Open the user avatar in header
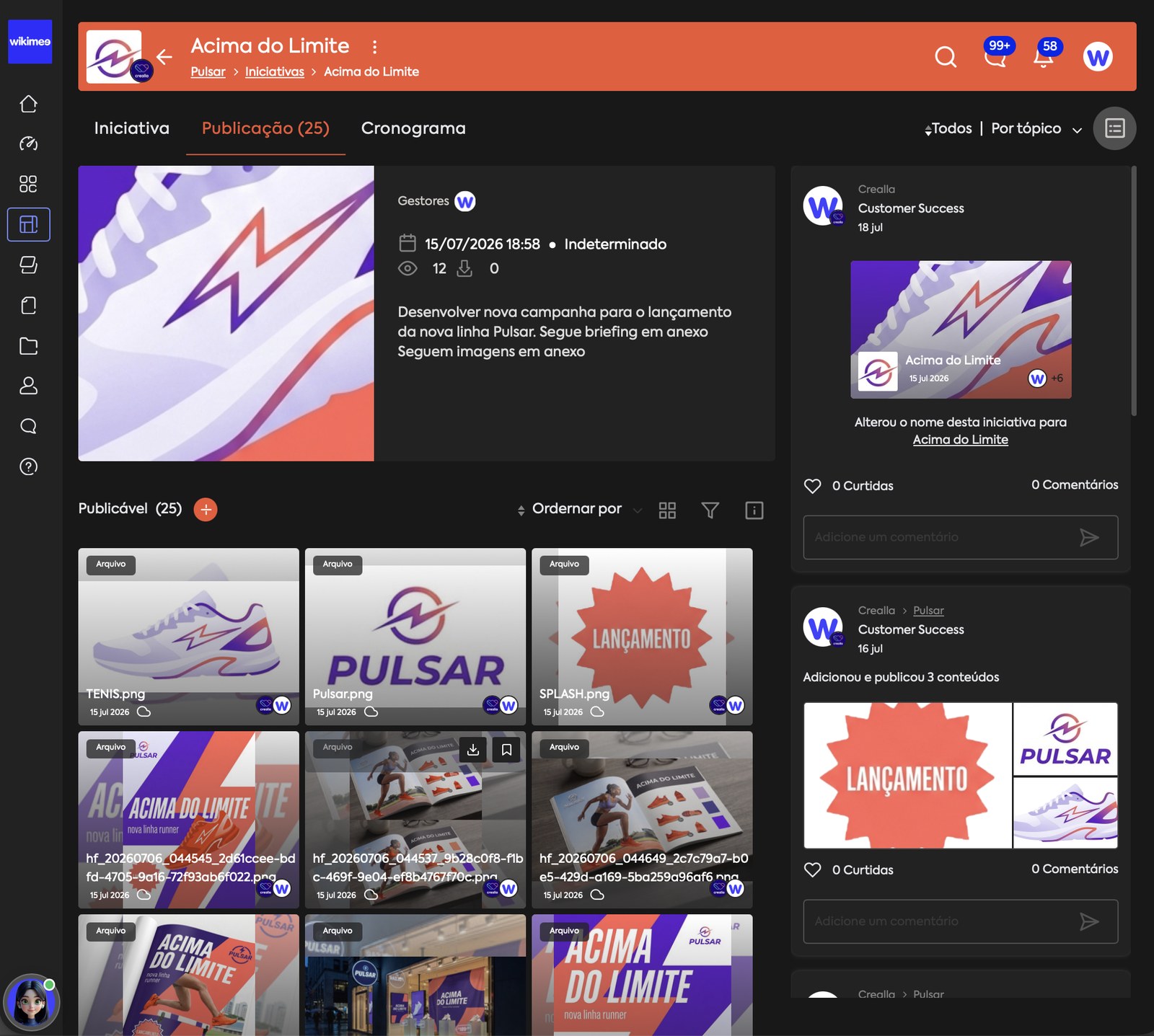This screenshot has width=1154, height=1036. click(1098, 56)
